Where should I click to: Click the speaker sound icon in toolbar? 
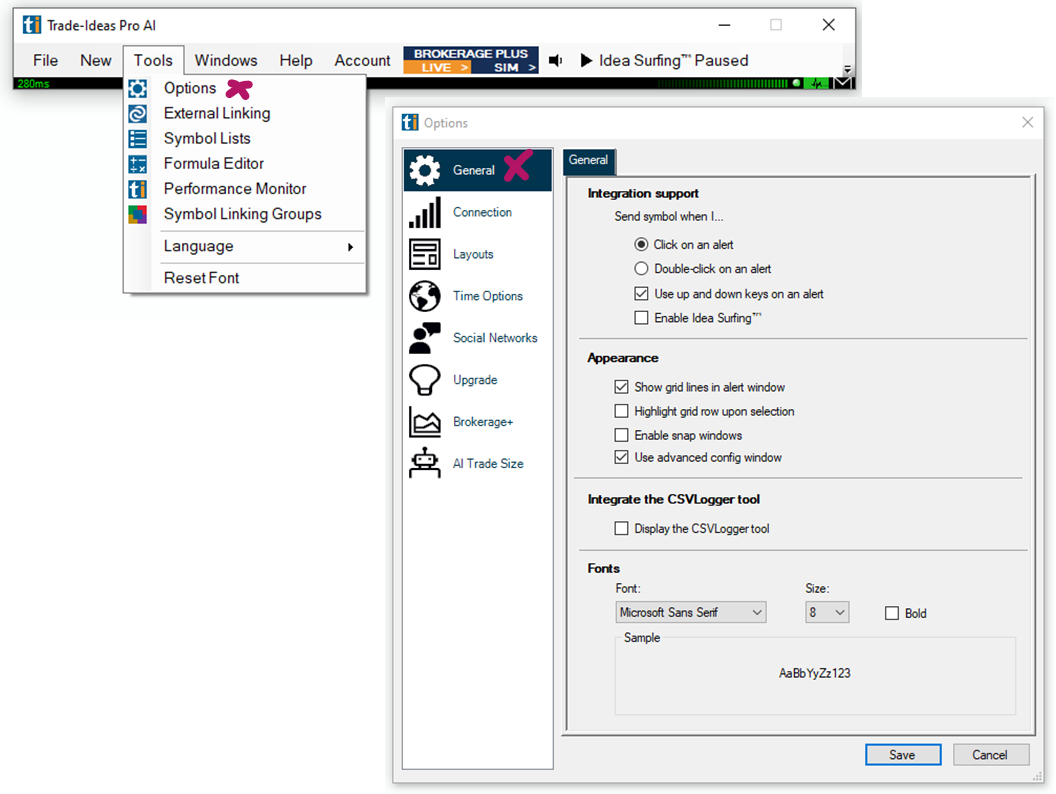click(556, 61)
